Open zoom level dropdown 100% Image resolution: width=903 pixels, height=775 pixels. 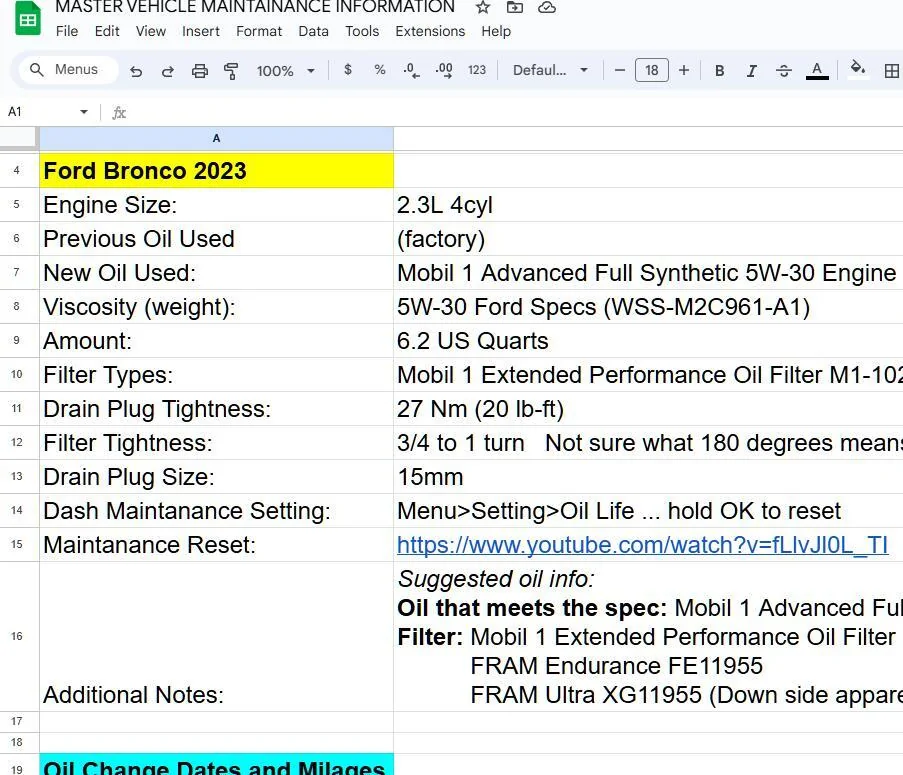(286, 71)
